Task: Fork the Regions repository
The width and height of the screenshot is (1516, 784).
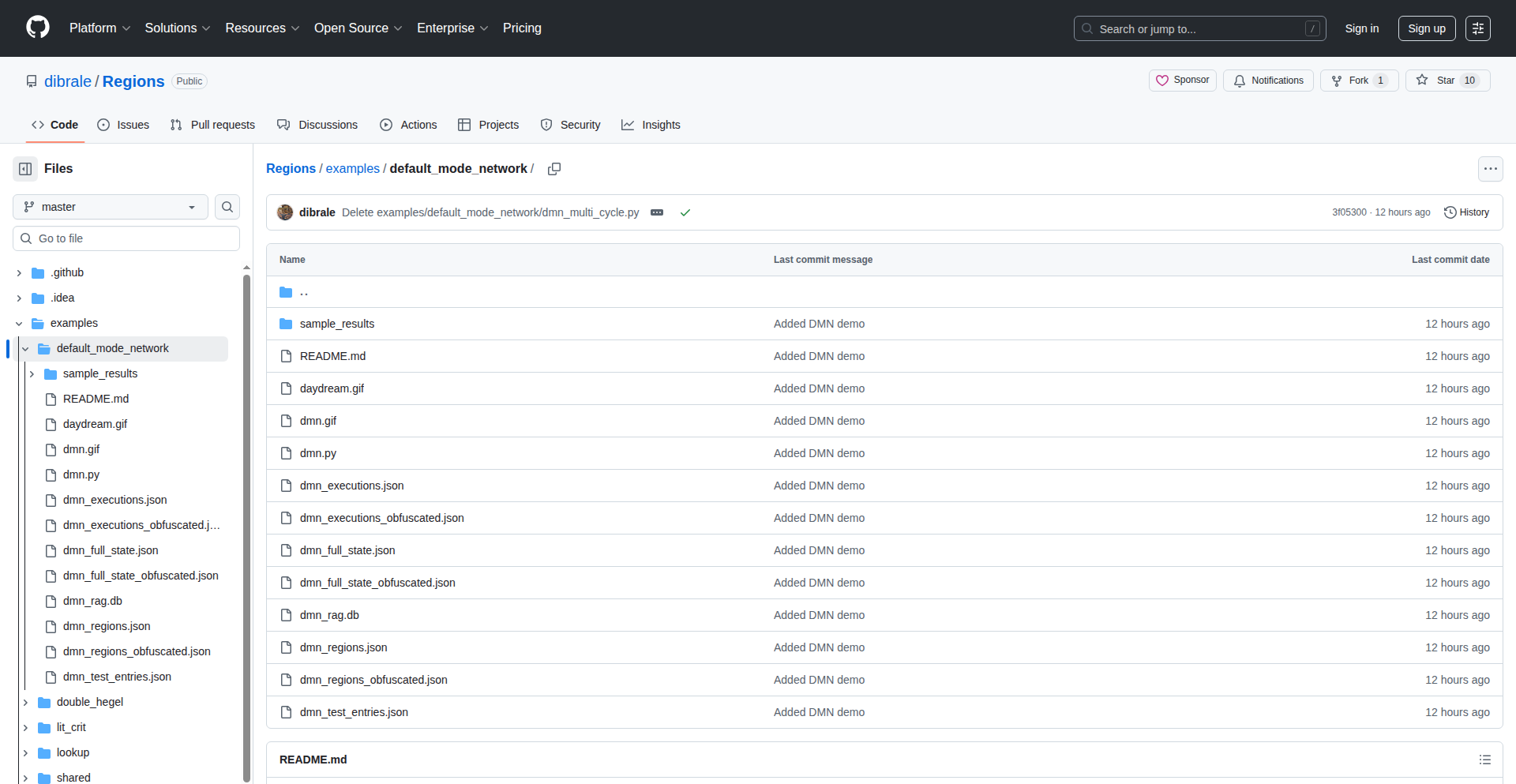Action: pyautogui.click(x=1359, y=81)
